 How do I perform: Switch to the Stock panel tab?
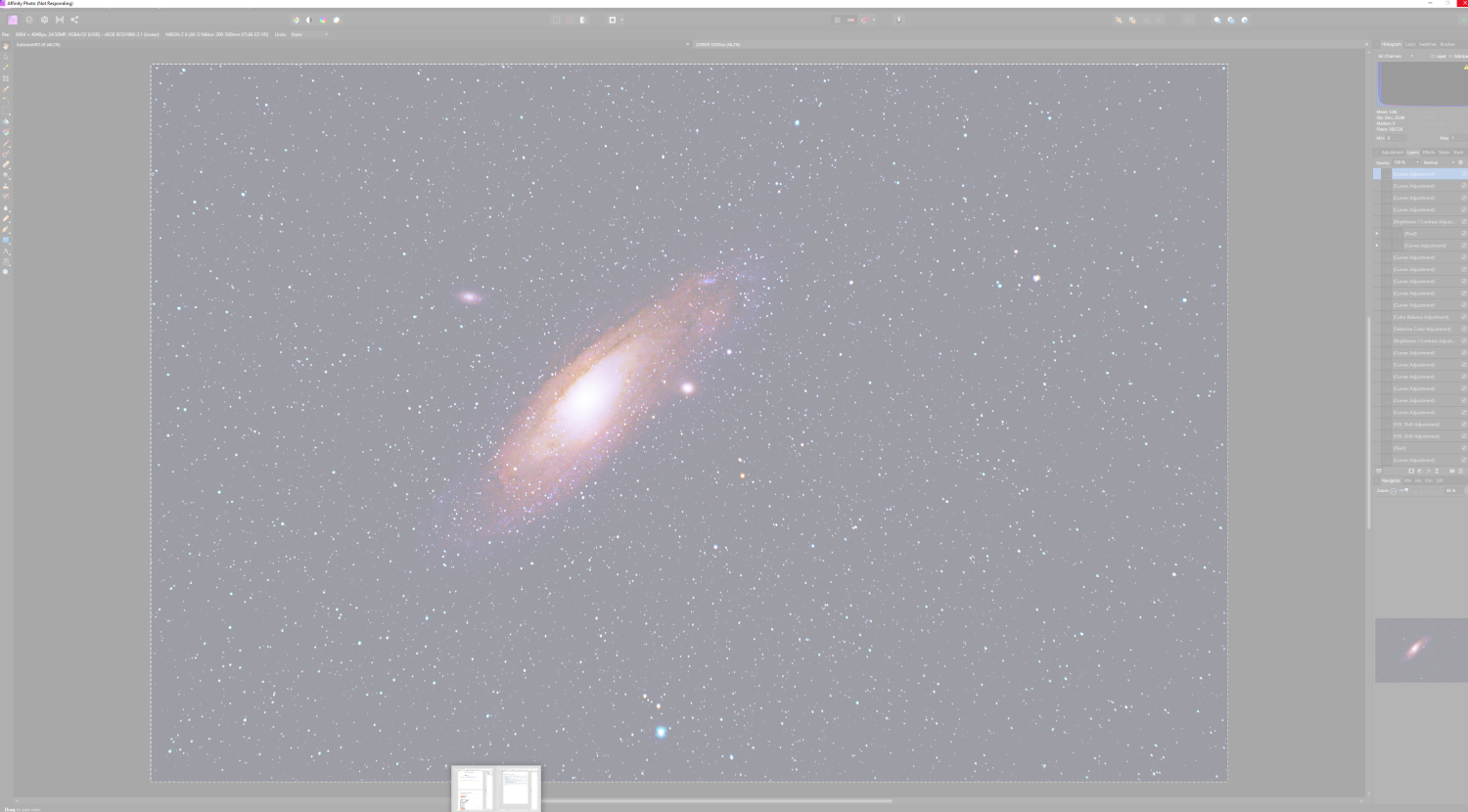coord(1458,153)
